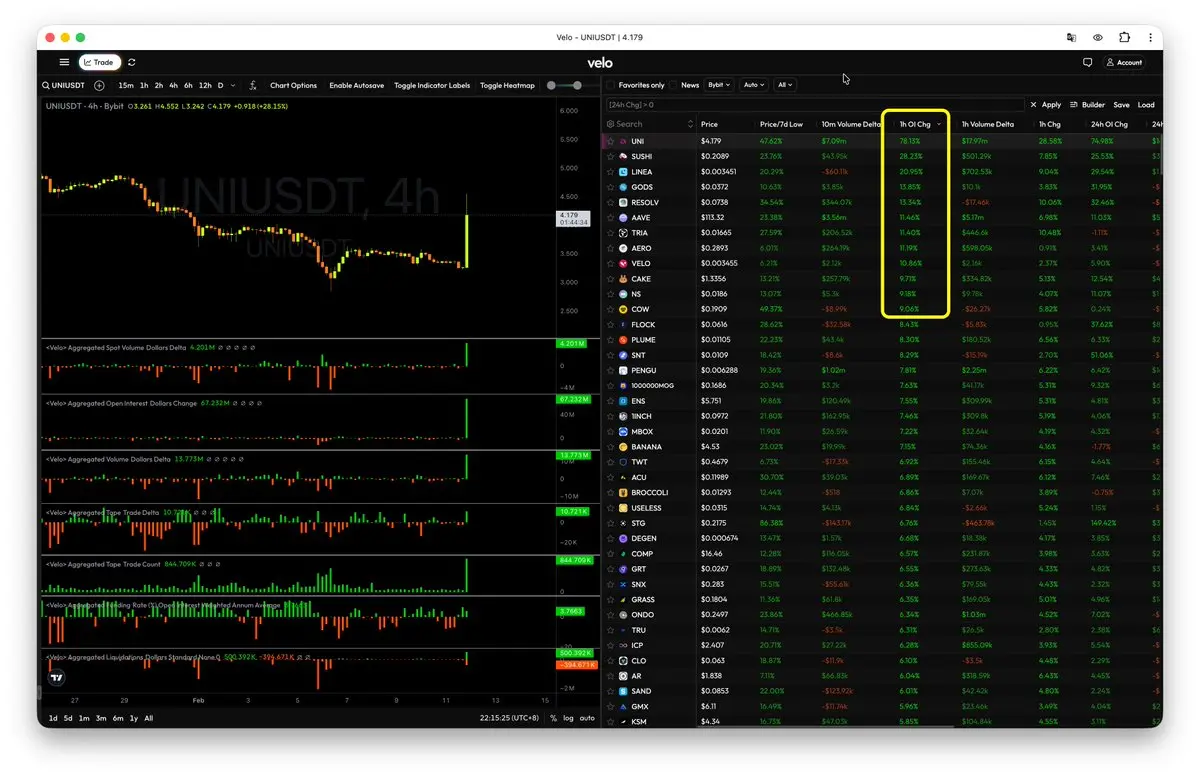Sort by 1h Volume Delta column header
Viewport: 1200px width, 777px height.
(988, 124)
